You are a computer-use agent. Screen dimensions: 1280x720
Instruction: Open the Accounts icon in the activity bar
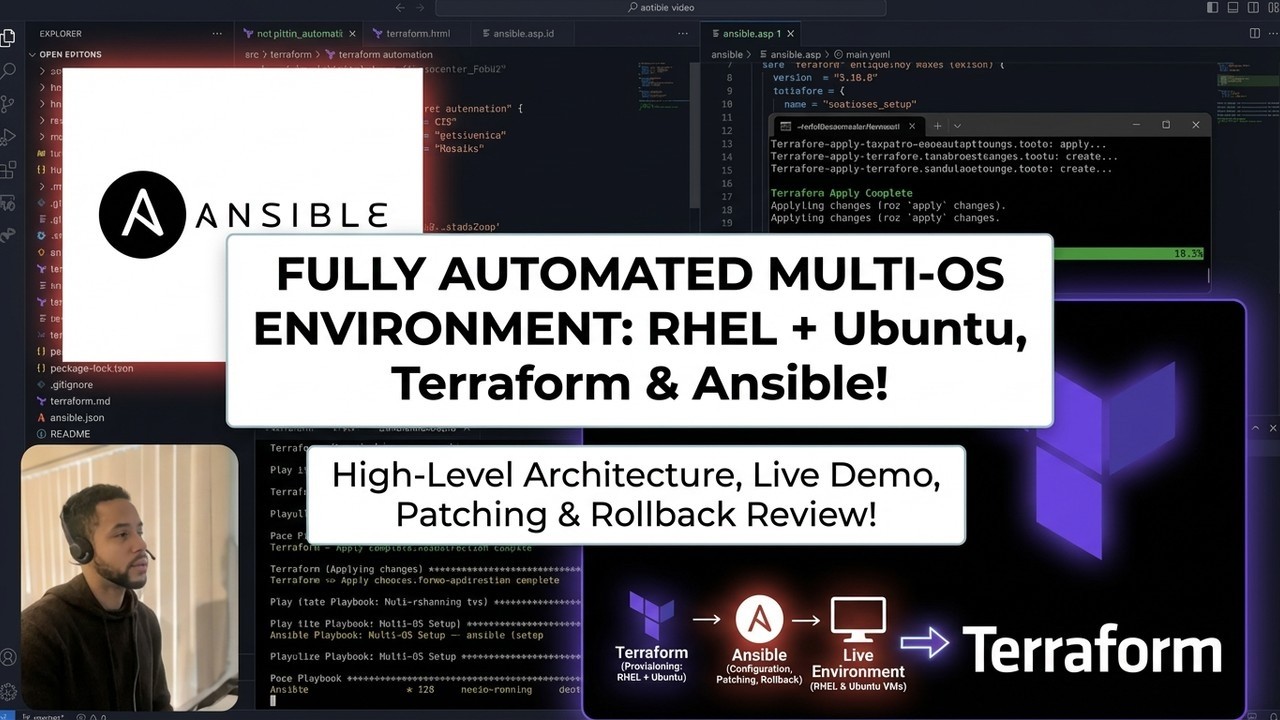click(8, 658)
